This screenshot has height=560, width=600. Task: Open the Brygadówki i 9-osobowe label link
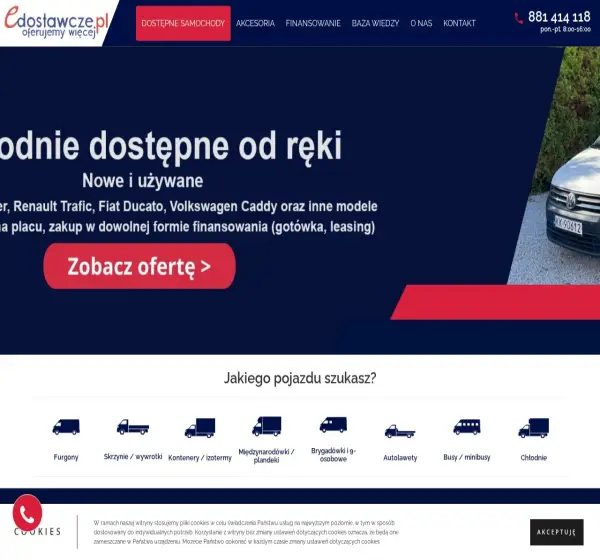(333, 455)
